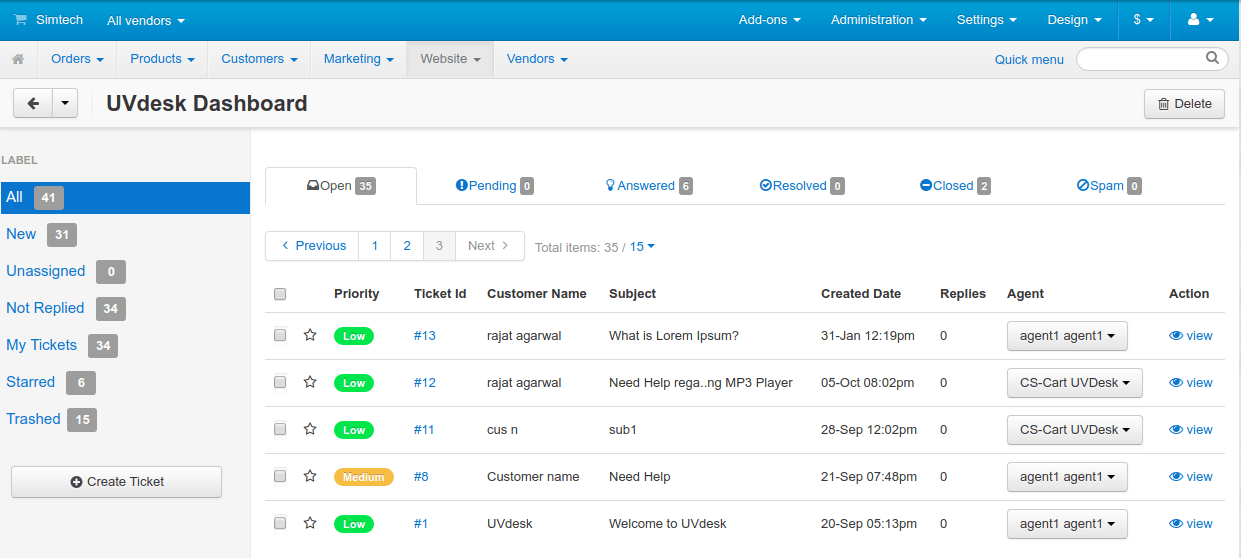The height and width of the screenshot is (558, 1241).
Task: View ticket #1 details
Action: point(1190,524)
